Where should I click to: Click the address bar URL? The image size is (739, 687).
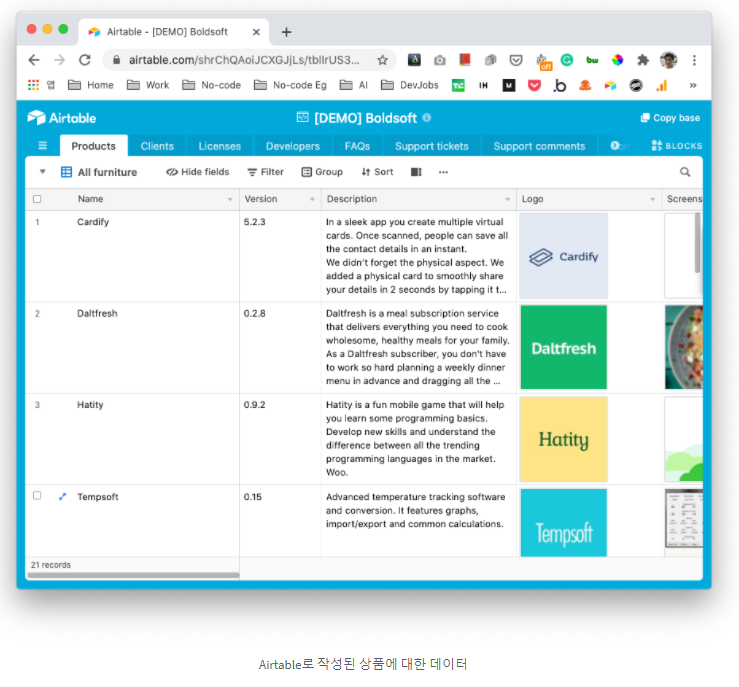tap(244, 60)
